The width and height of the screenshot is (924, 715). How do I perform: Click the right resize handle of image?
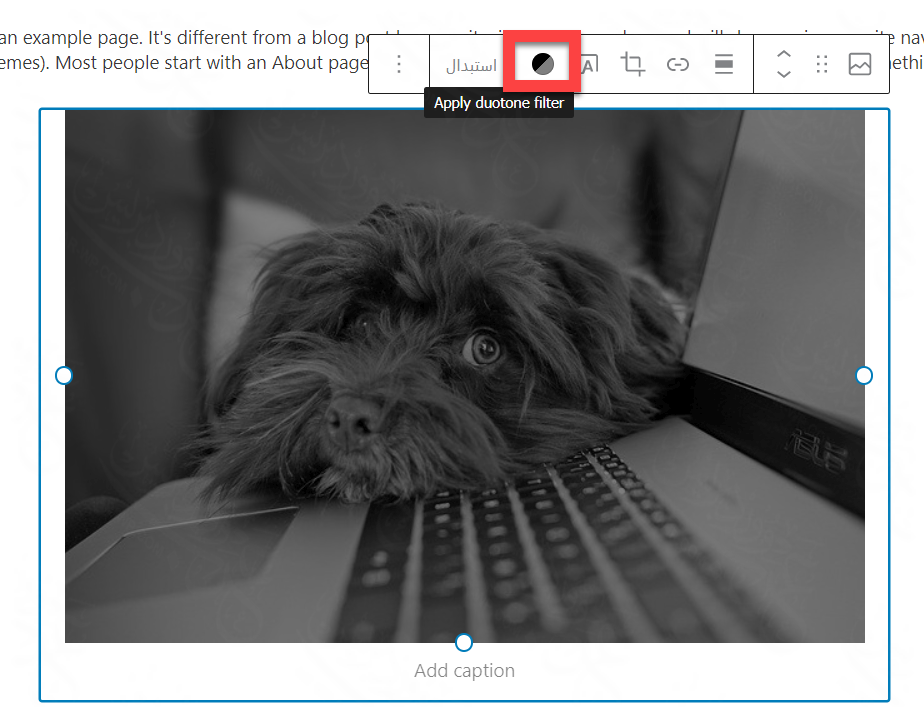pos(864,375)
